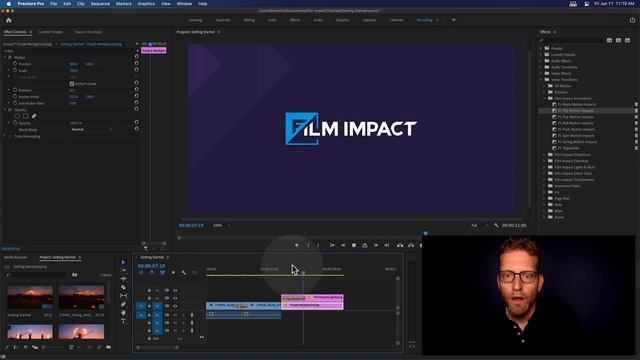Screen dimensions: 640x360
Task: Click the Effects panel search field
Action: pyautogui.click(x=571, y=40)
